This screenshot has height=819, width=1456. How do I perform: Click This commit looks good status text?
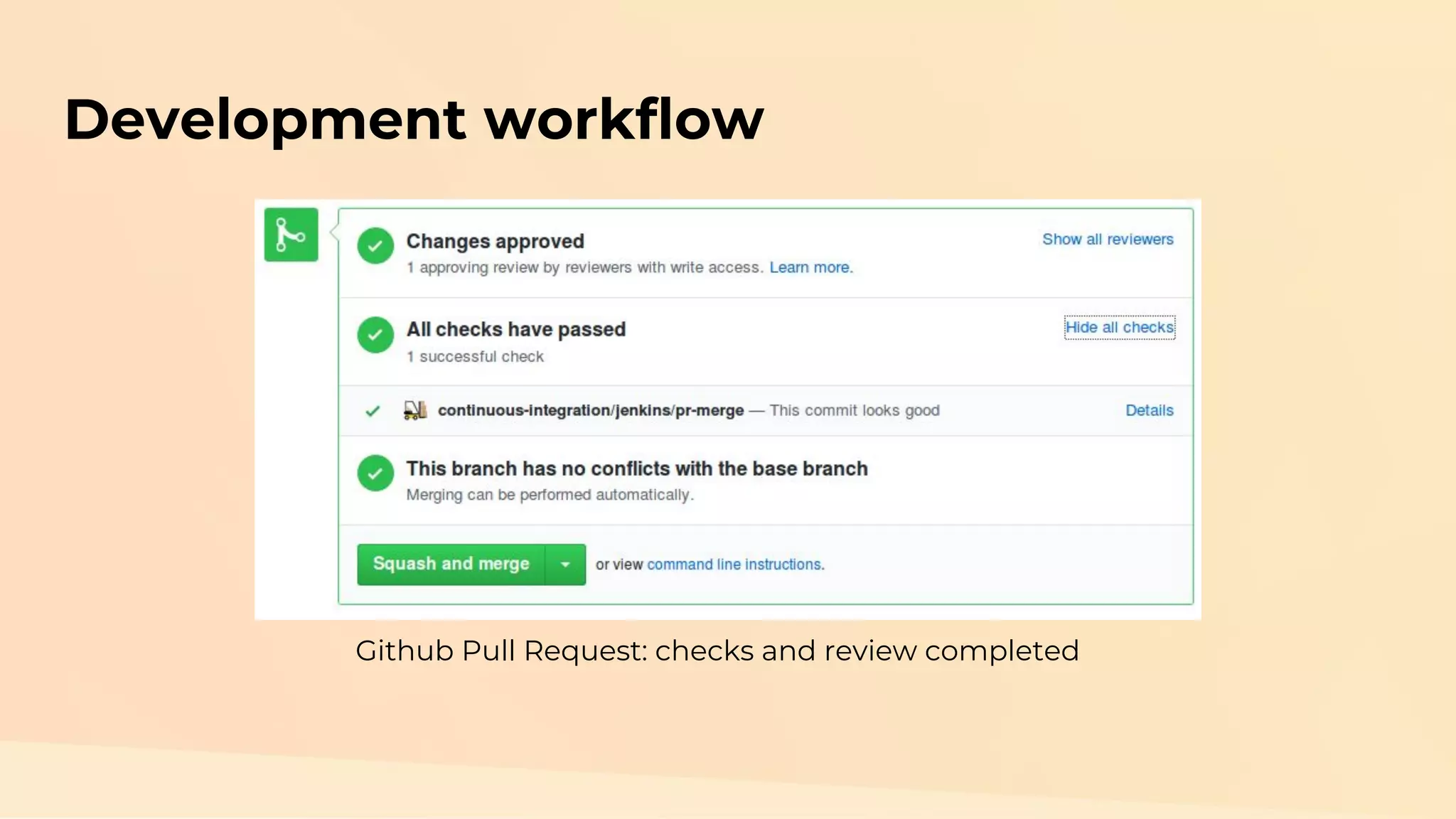854,410
